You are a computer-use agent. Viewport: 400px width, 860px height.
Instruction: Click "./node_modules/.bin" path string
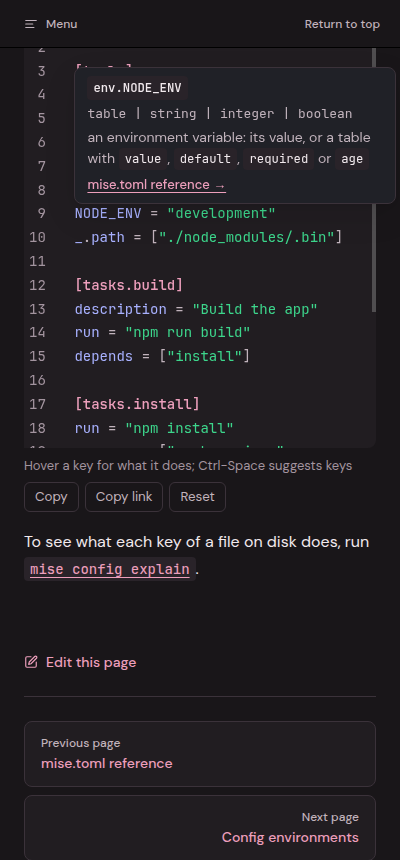(246, 237)
